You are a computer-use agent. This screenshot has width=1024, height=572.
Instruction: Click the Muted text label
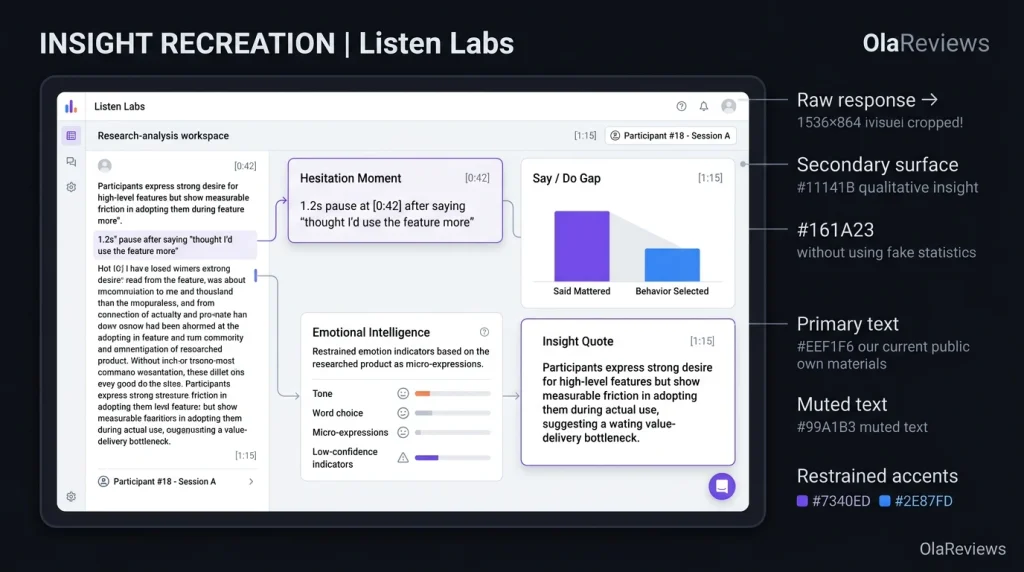pos(842,404)
